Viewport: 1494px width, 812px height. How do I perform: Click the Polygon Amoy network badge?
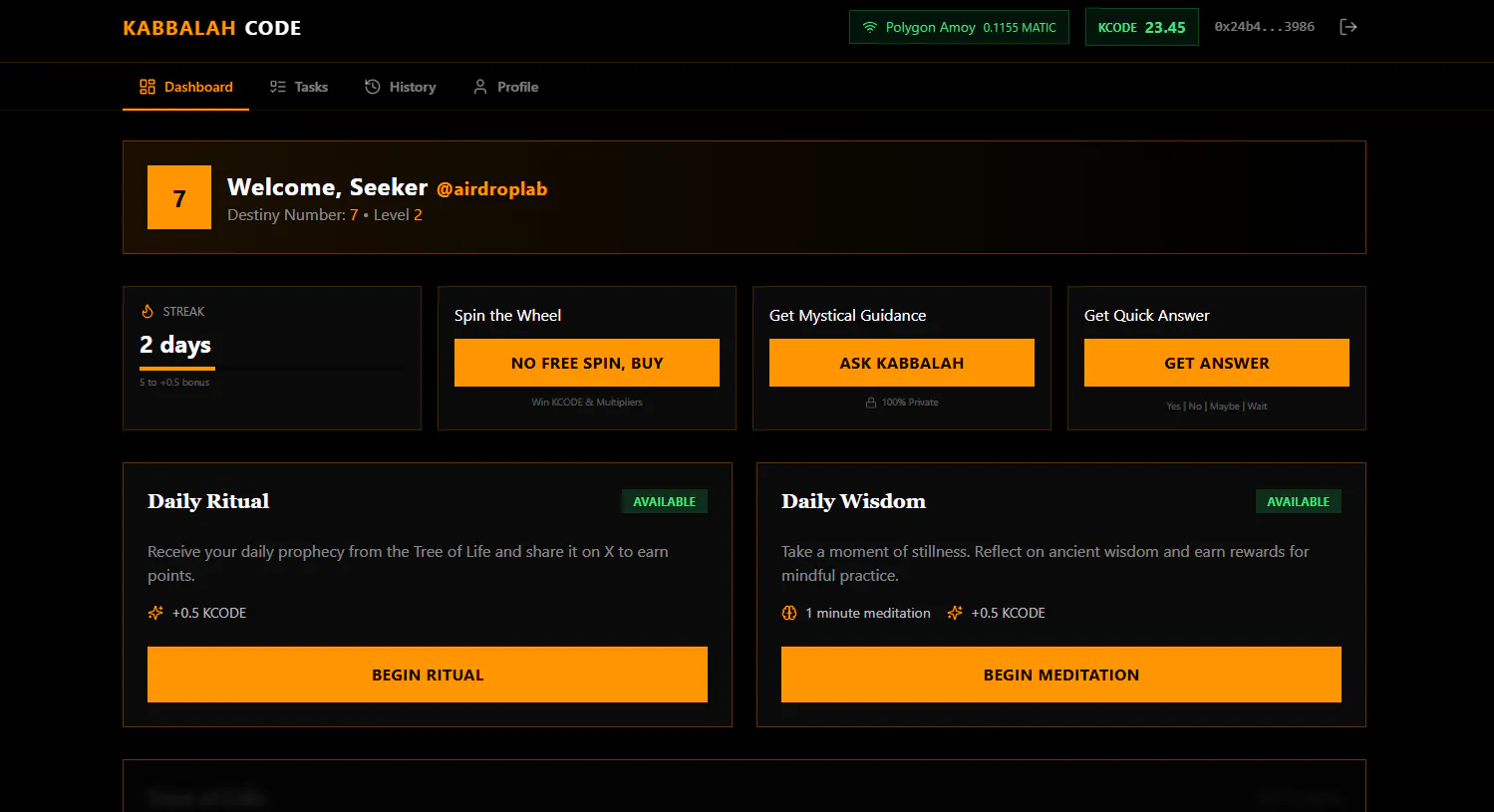[959, 27]
